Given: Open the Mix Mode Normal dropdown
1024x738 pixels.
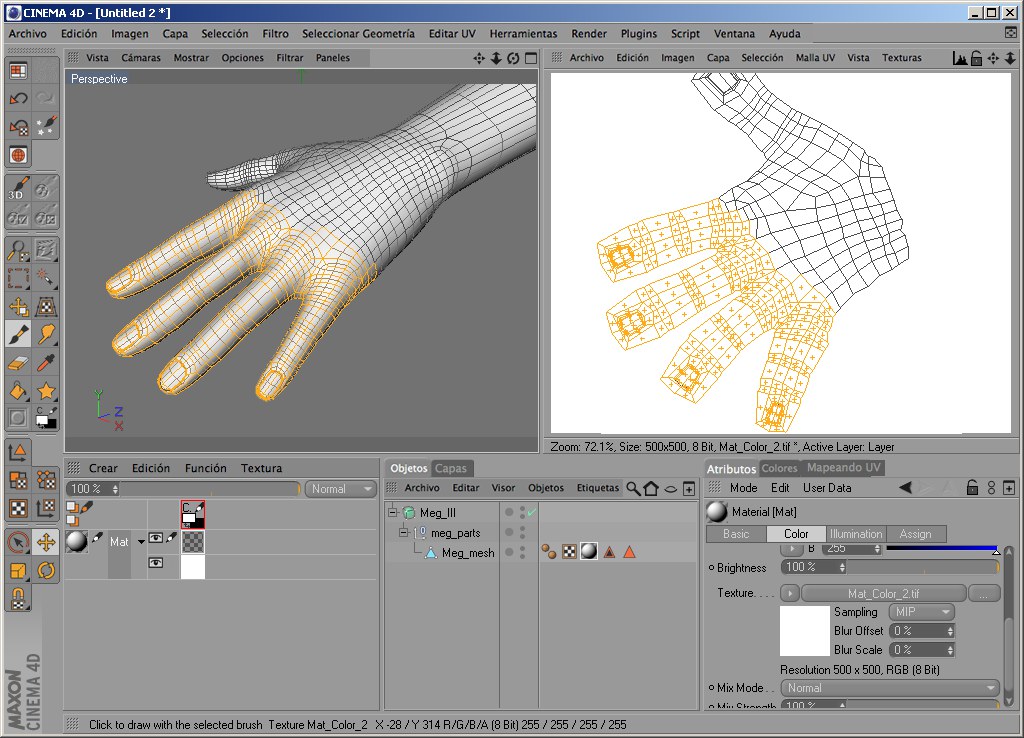Looking at the screenshot, I should tap(890, 688).
